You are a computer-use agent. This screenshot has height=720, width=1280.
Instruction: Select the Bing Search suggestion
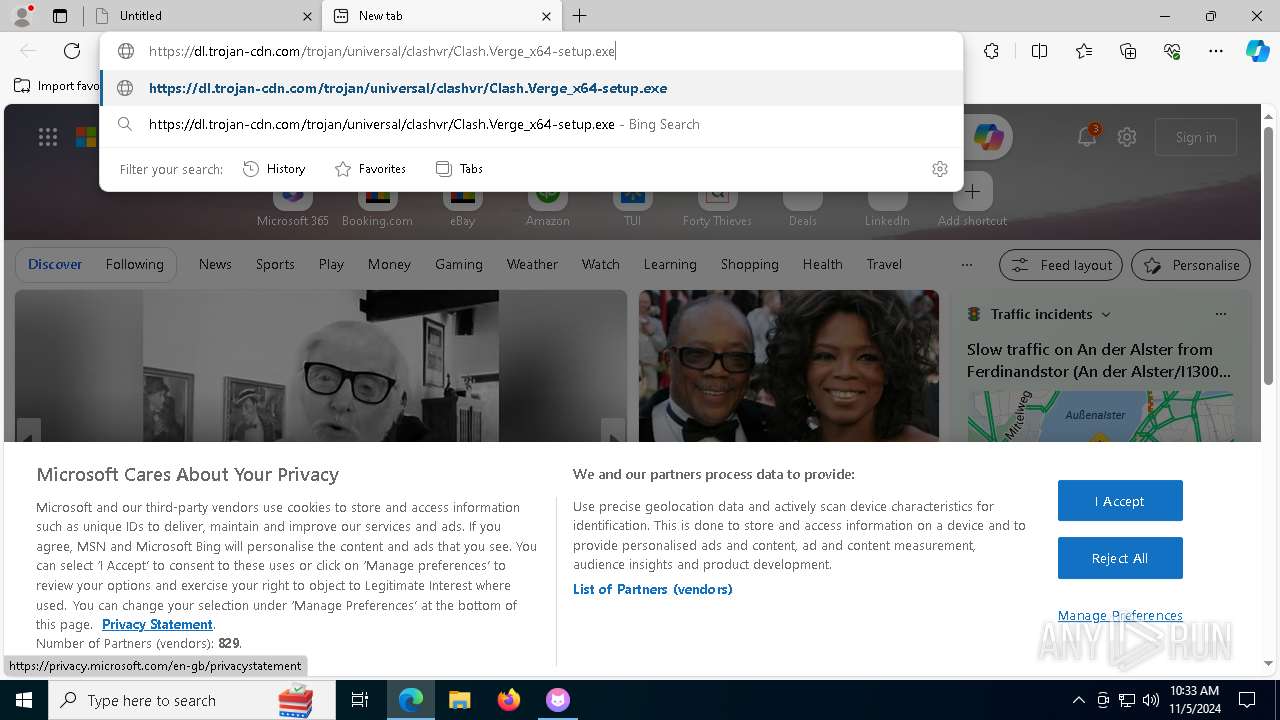tap(532, 124)
